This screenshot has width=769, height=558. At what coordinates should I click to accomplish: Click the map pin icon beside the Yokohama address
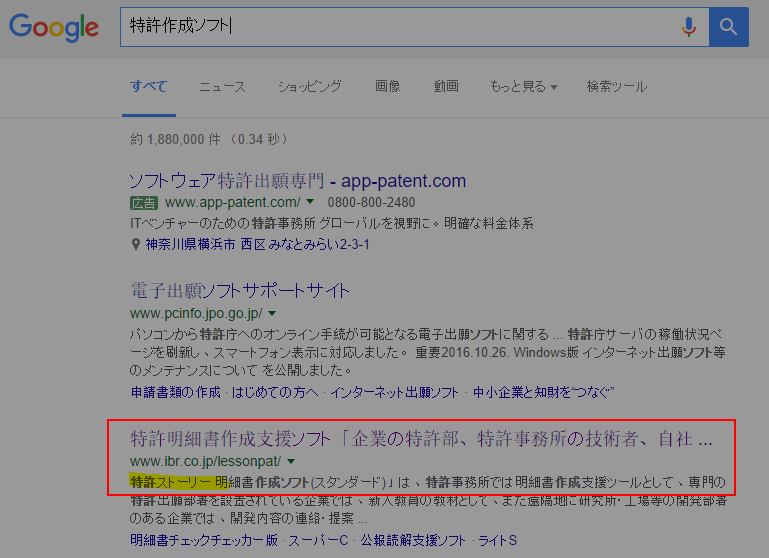click(136, 244)
